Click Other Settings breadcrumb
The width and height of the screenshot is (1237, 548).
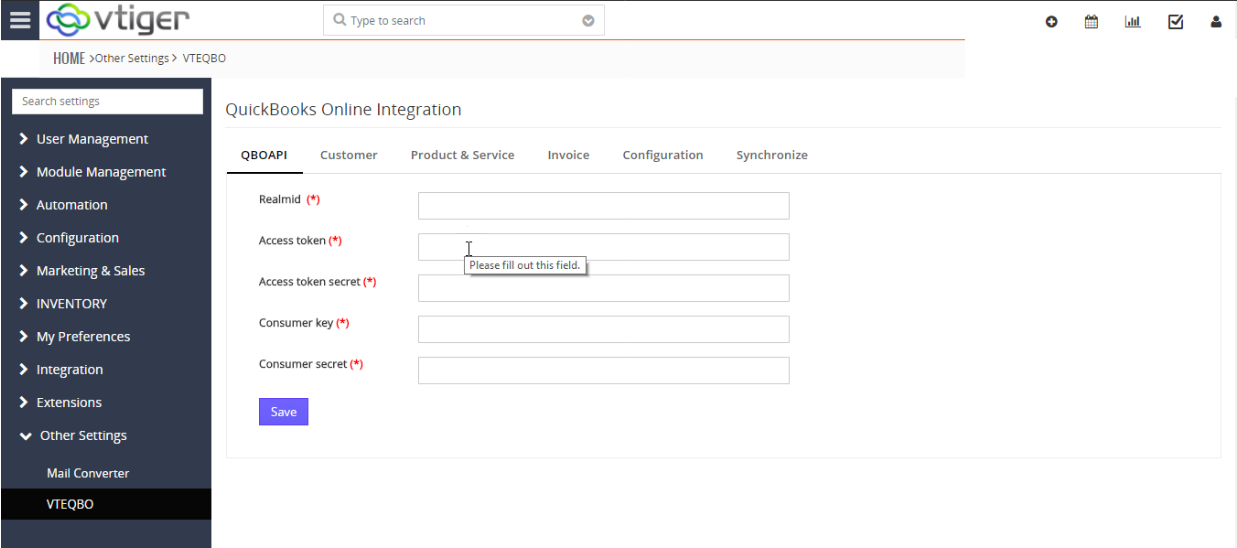coord(132,58)
